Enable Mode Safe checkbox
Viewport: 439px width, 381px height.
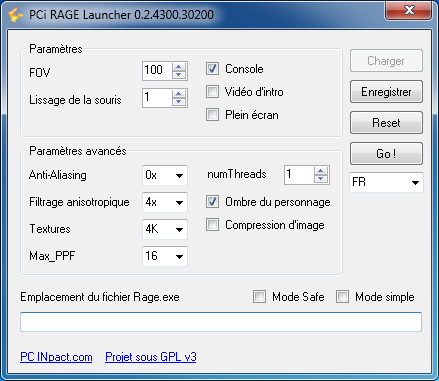[x=259, y=296]
